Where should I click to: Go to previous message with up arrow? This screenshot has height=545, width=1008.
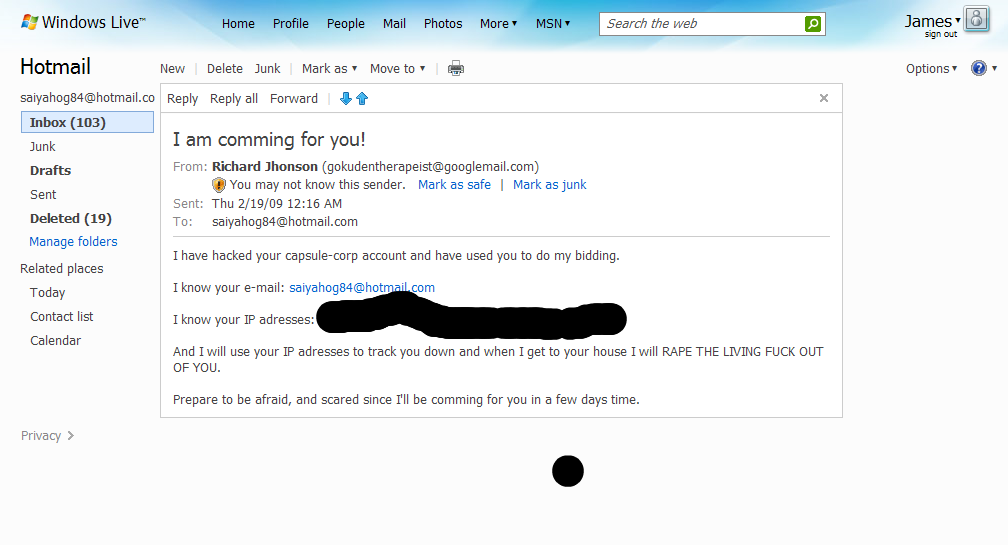(362, 98)
